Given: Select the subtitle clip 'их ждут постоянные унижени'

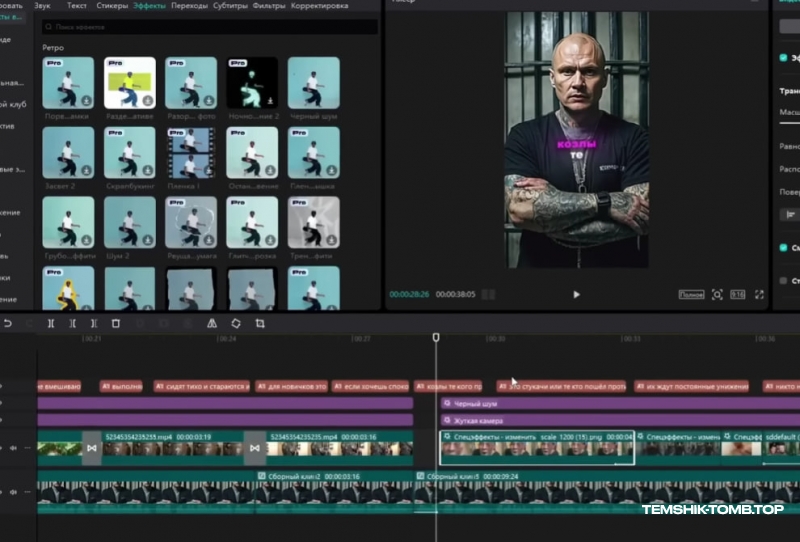Looking at the screenshot, I should click(691, 386).
